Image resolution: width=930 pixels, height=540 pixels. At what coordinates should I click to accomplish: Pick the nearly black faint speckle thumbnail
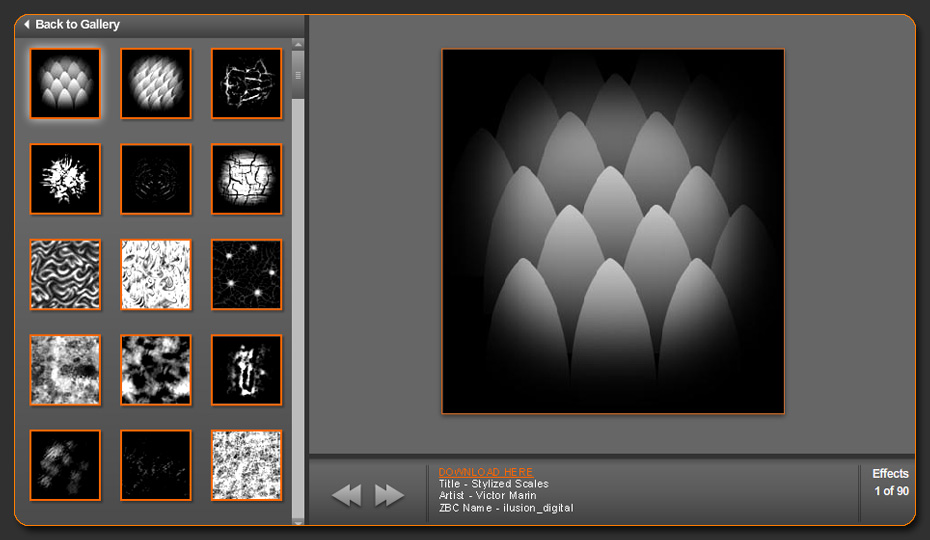pyautogui.click(x=156, y=466)
